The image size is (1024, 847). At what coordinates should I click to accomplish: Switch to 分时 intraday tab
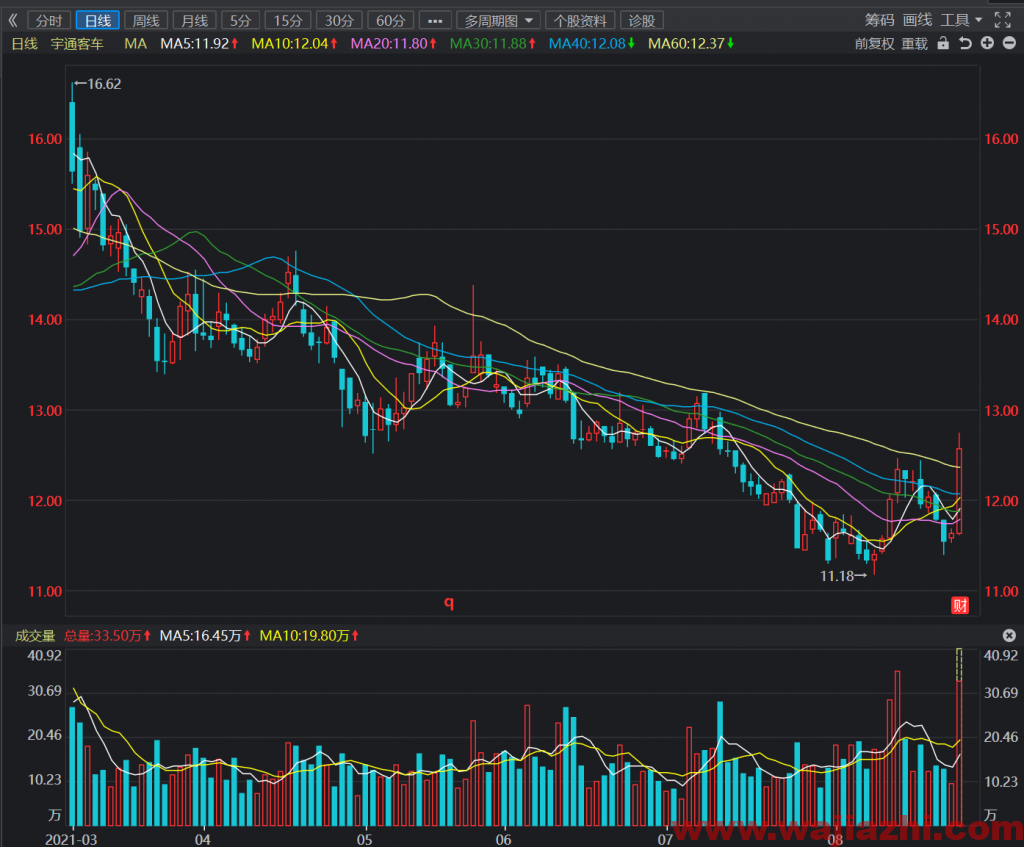point(49,21)
